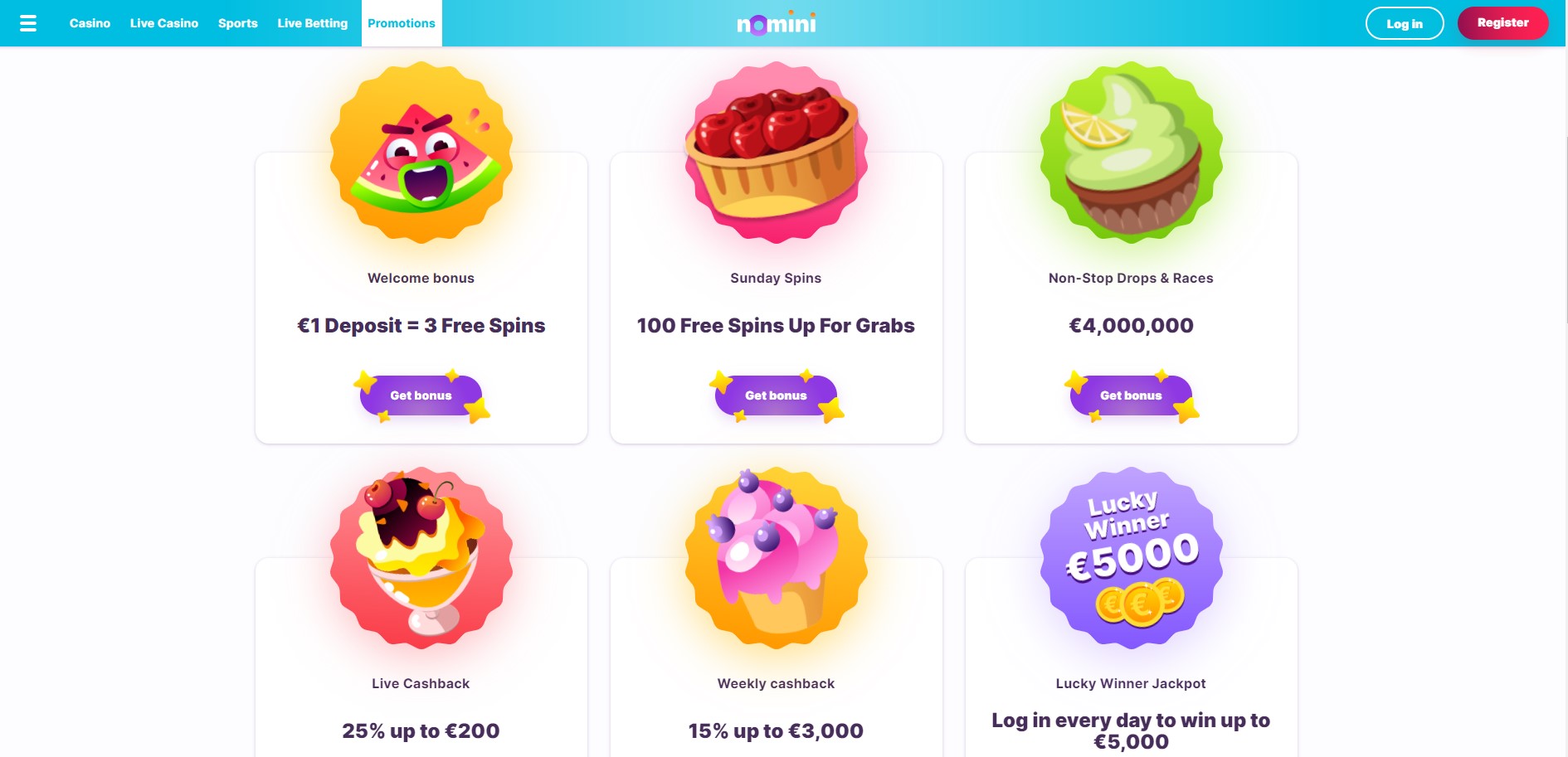Select the ice cream sundae Live Cashback icon
Screen dimensions: 1568x757
point(421,558)
